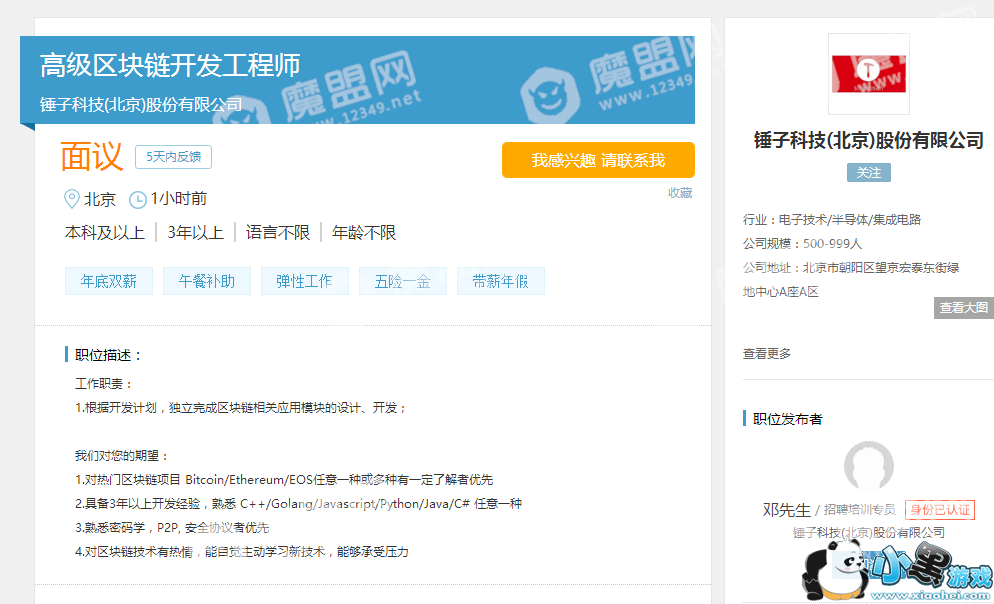The image size is (994, 604).
Task: Click the orange 我感兴趣 请联系我 button
Action: (x=598, y=160)
